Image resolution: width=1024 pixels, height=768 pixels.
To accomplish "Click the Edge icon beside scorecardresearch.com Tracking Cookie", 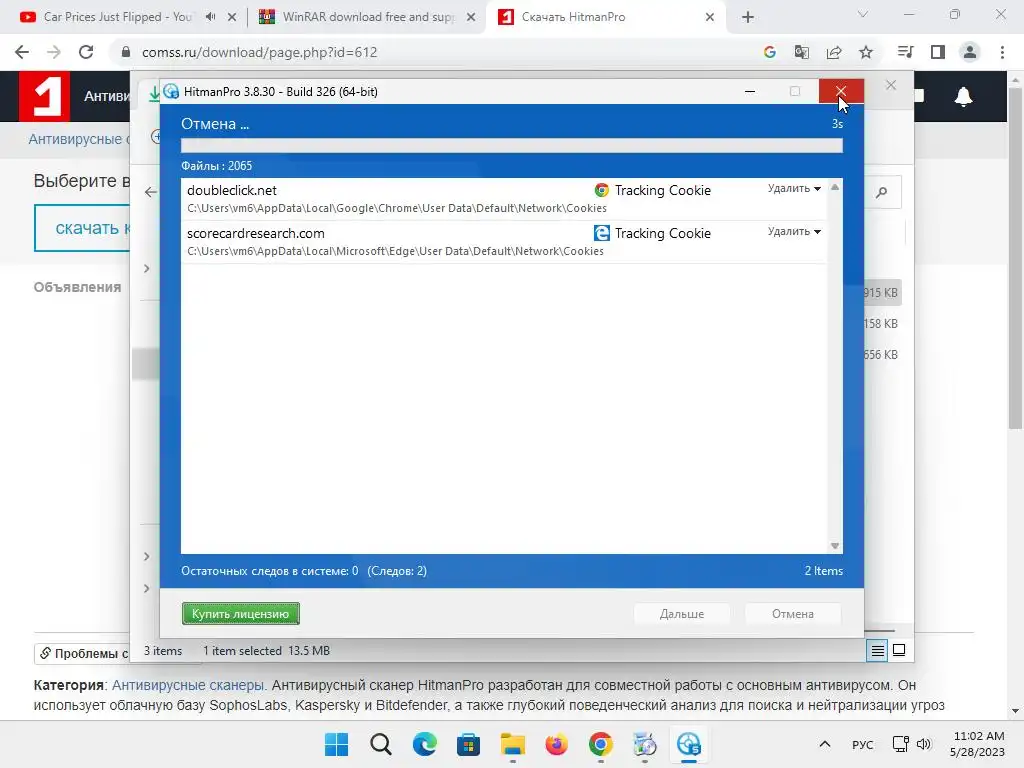I will pos(601,233).
